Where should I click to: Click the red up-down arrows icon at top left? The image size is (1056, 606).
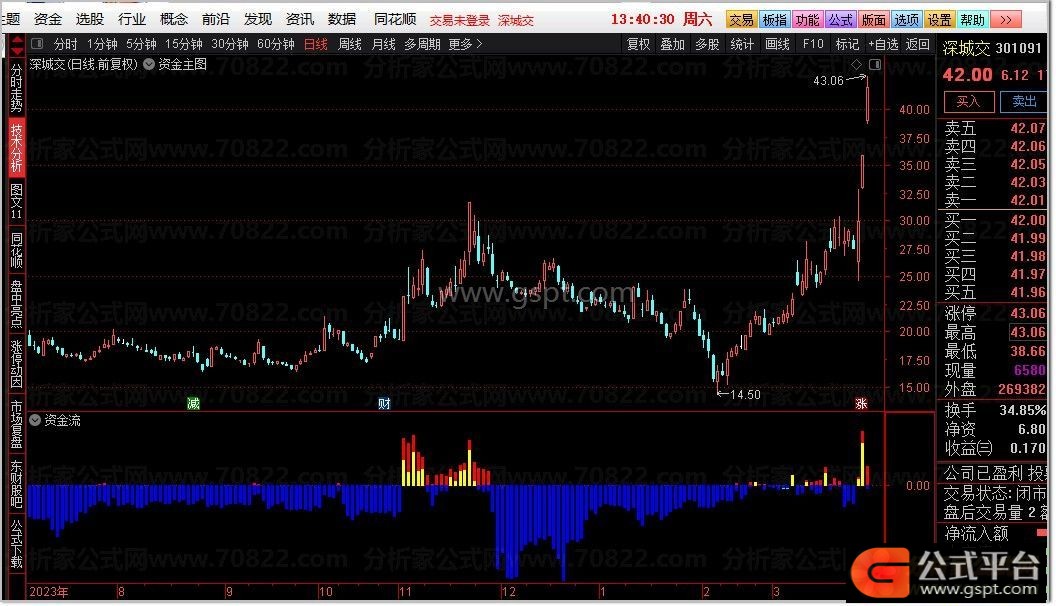point(16,46)
